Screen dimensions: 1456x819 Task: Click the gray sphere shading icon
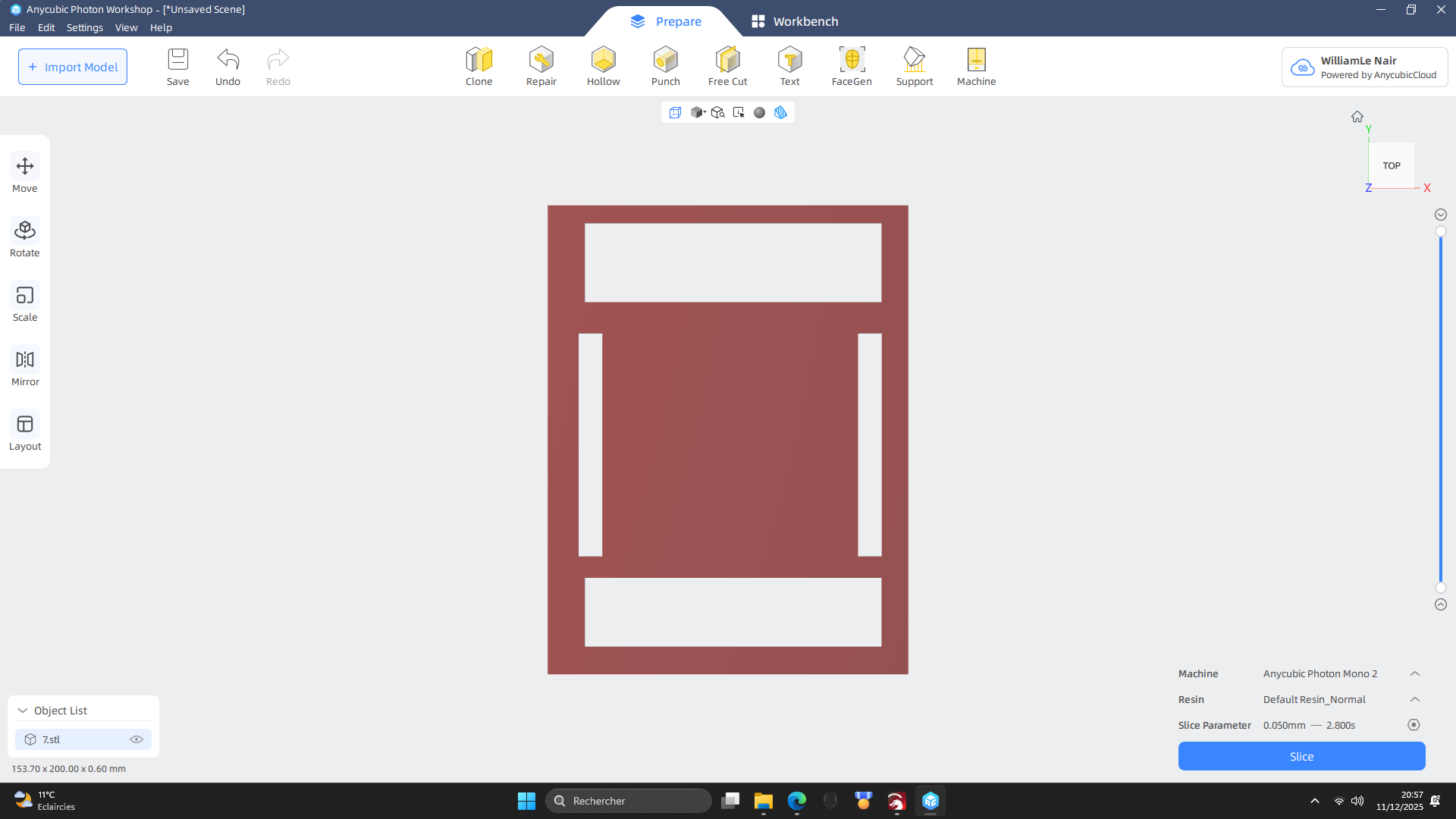(x=759, y=113)
